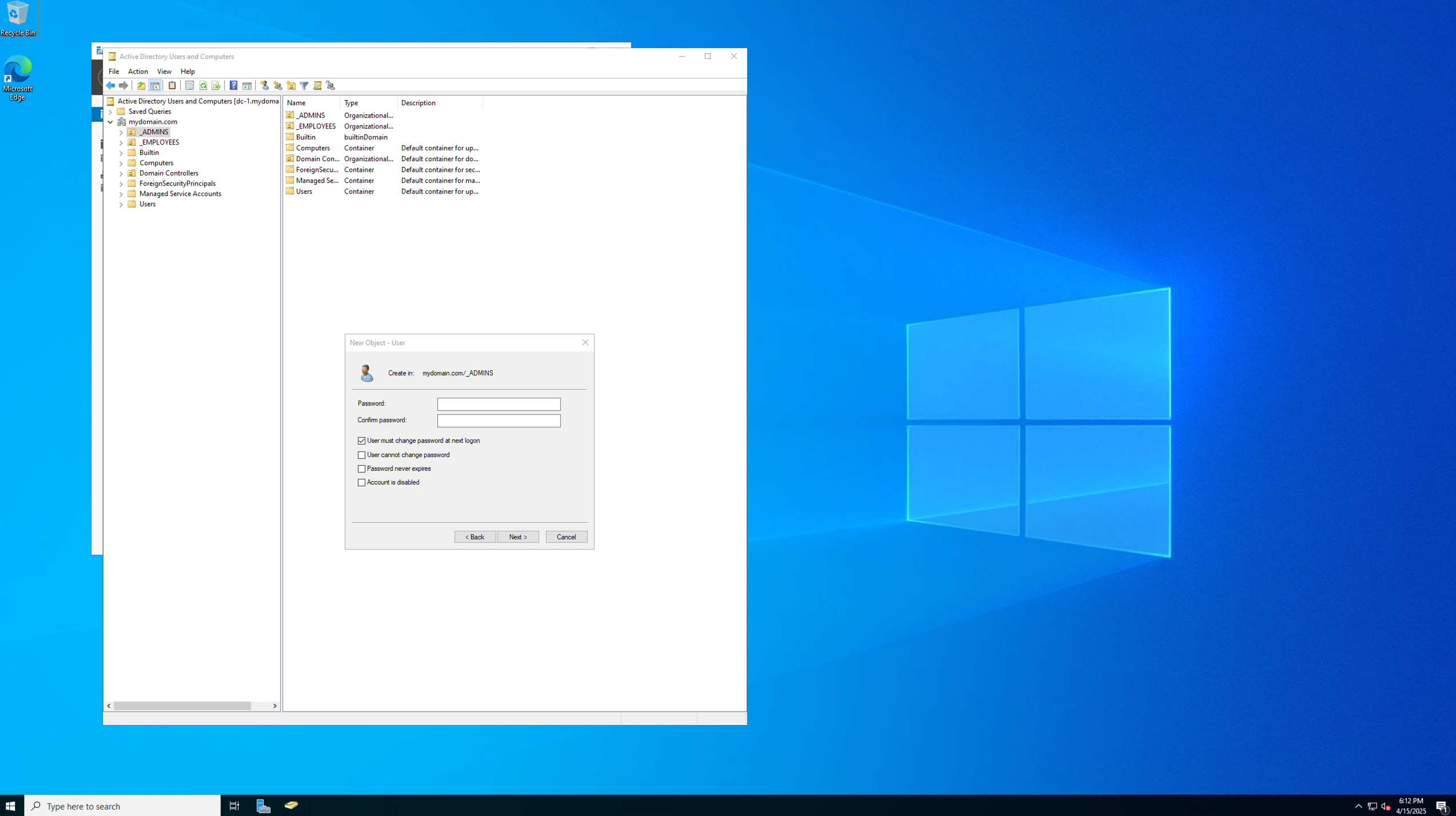The image size is (1456, 816).
Task: Expand the Managed Service Accounts tree node
Action: coord(121,194)
